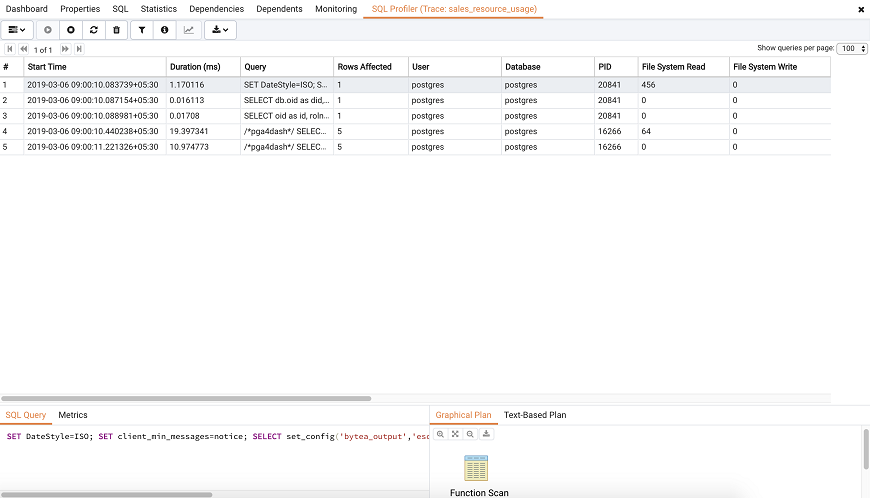Viewport: 870px width, 498px height.
Task: Refresh the trace with the refresh icon
Action: pyautogui.click(x=94, y=30)
